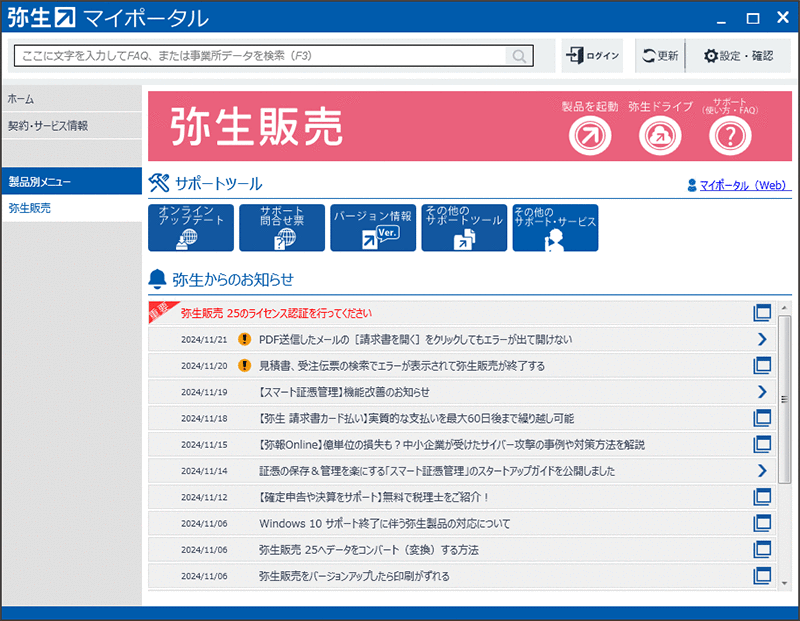Screen dimensions: 800x621
Task: Click the ログイン button
Action: click(592, 56)
